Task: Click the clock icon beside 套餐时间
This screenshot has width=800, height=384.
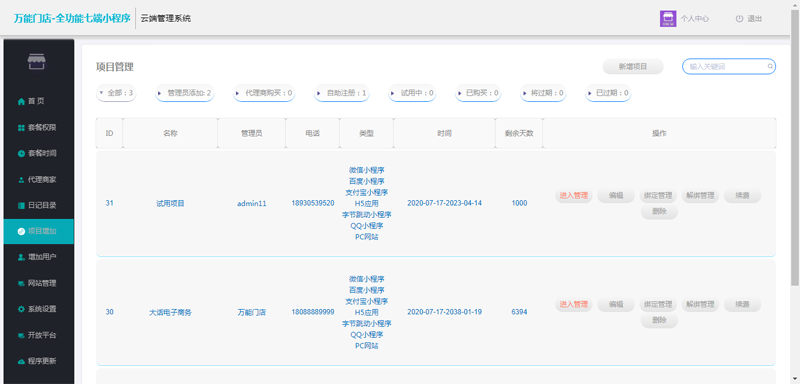Action: click(x=21, y=153)
